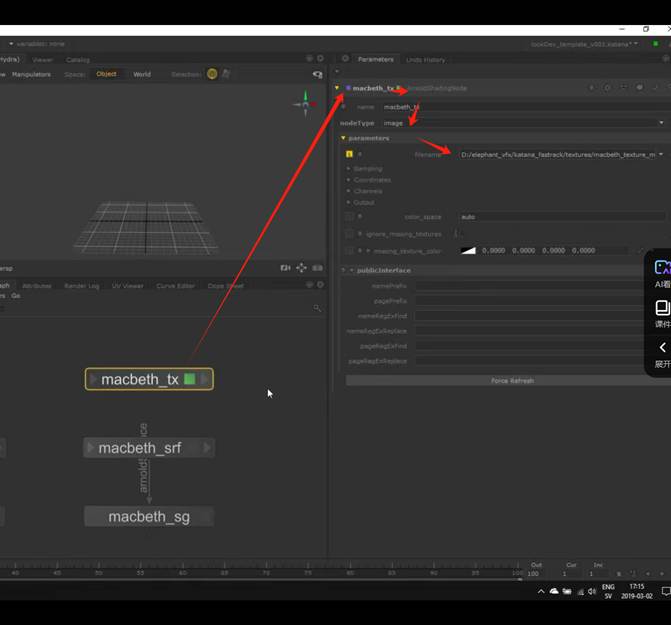671x625 pixels.
Task: Enable the color_space checkbox
Action: click(349, 216)
